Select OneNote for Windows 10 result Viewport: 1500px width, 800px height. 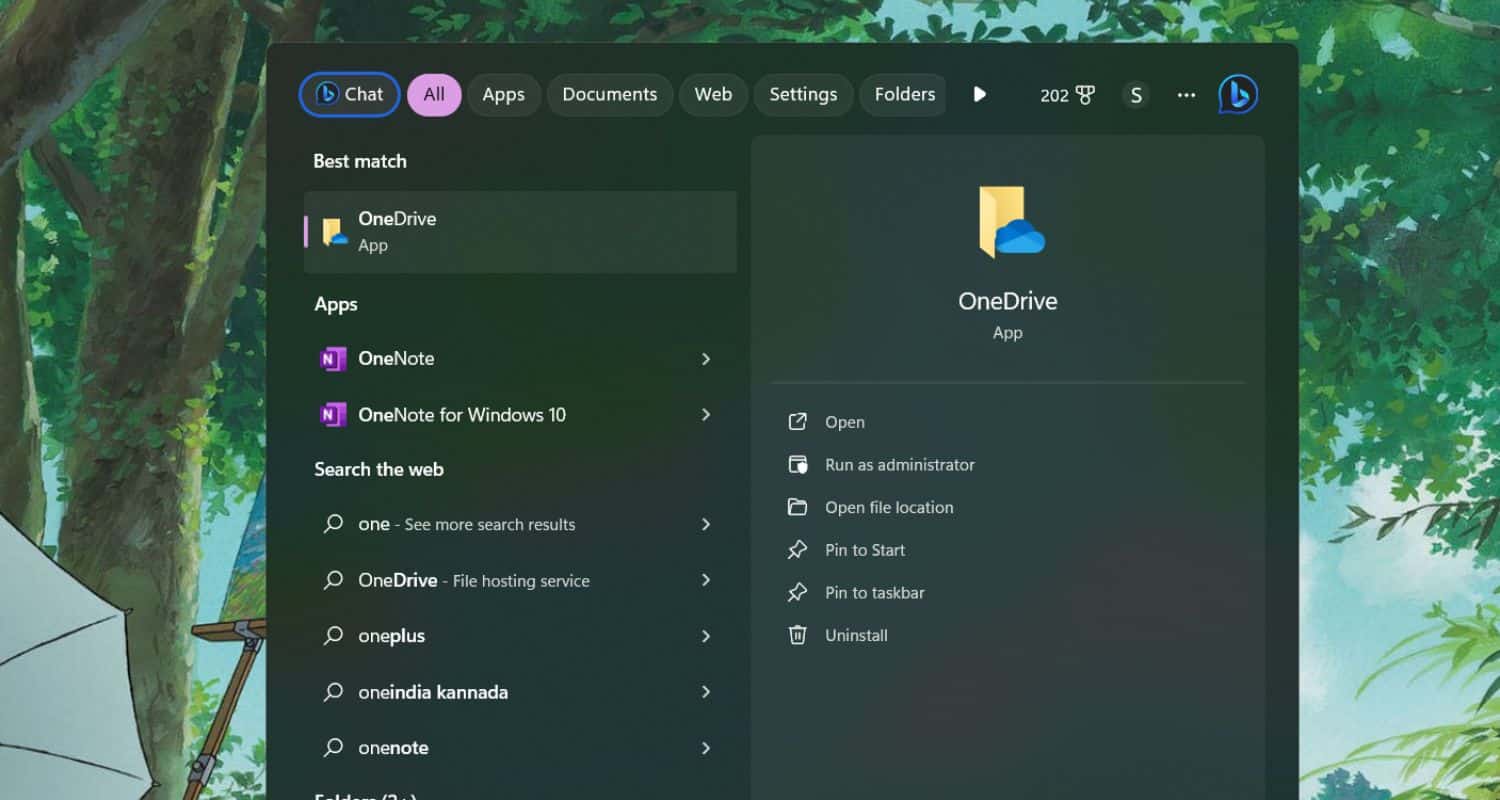click(x=520, y=415)
